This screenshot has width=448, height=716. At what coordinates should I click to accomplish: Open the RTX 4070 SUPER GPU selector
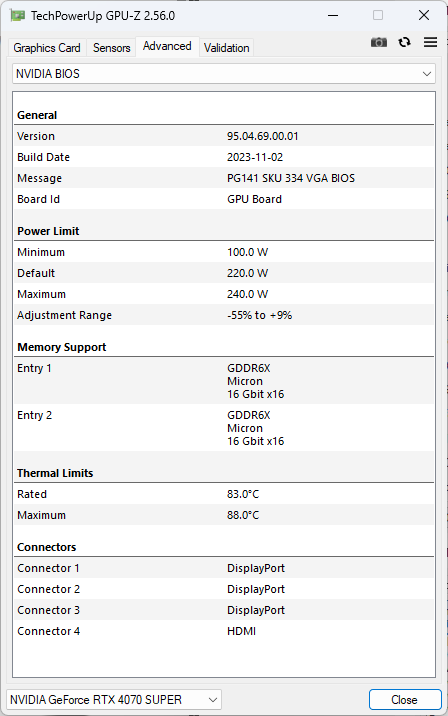click(x=114, y=700)
